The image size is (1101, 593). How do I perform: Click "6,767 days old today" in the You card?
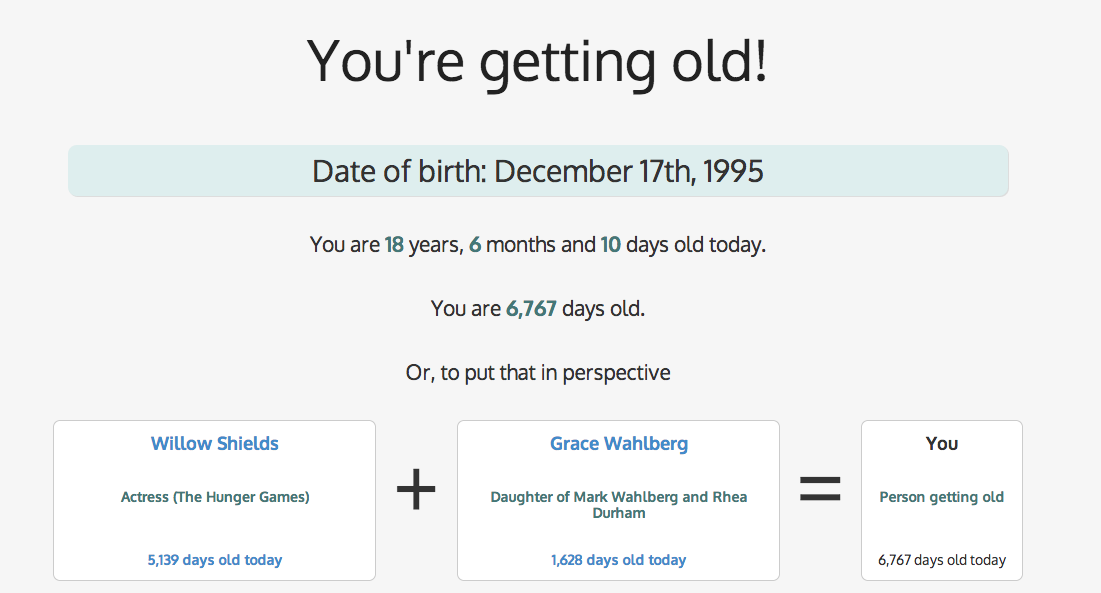(942, 560)
